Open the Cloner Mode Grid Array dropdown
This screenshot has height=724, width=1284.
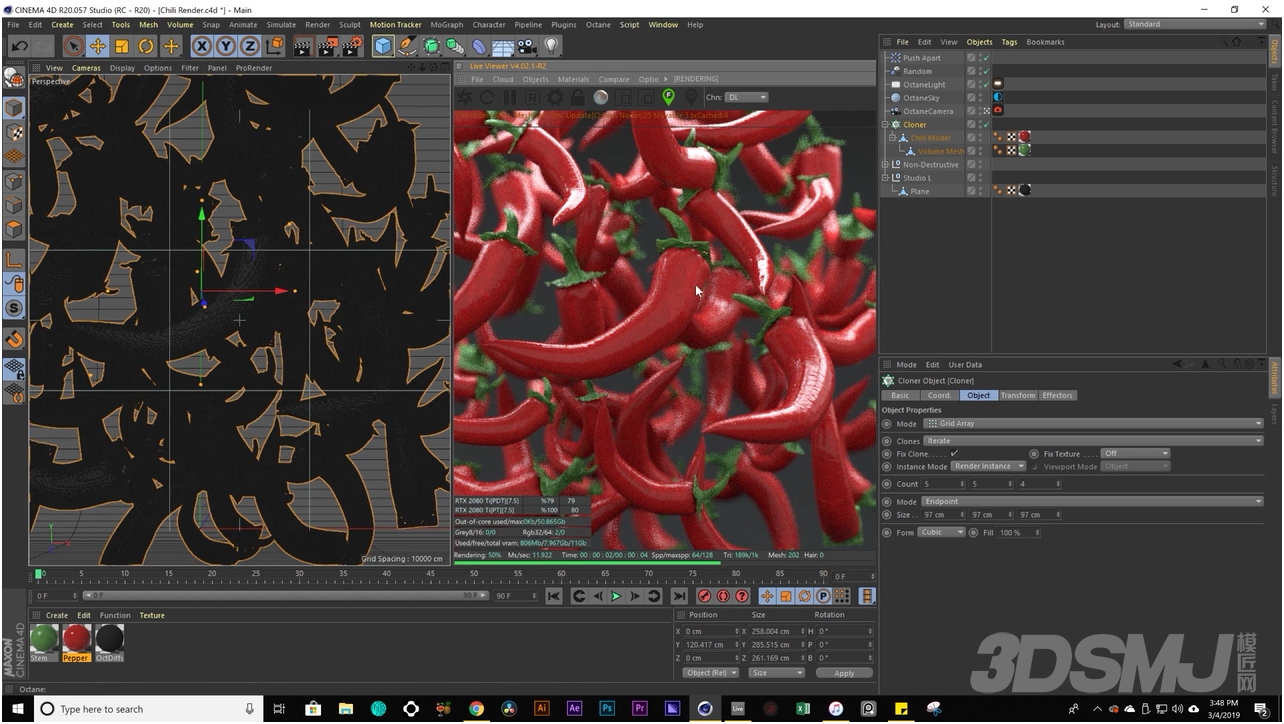click(x=1093, y=424)
